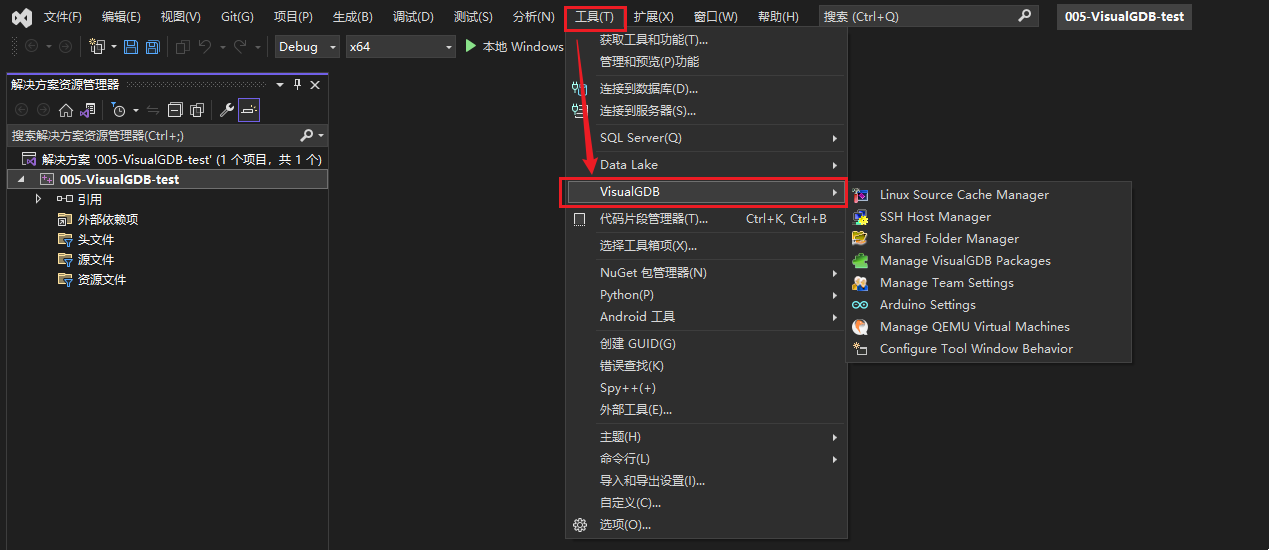1269x550 pixels.
Task: Click the 005-VisualGDB-test title button
Action: tap(1124, 17)
